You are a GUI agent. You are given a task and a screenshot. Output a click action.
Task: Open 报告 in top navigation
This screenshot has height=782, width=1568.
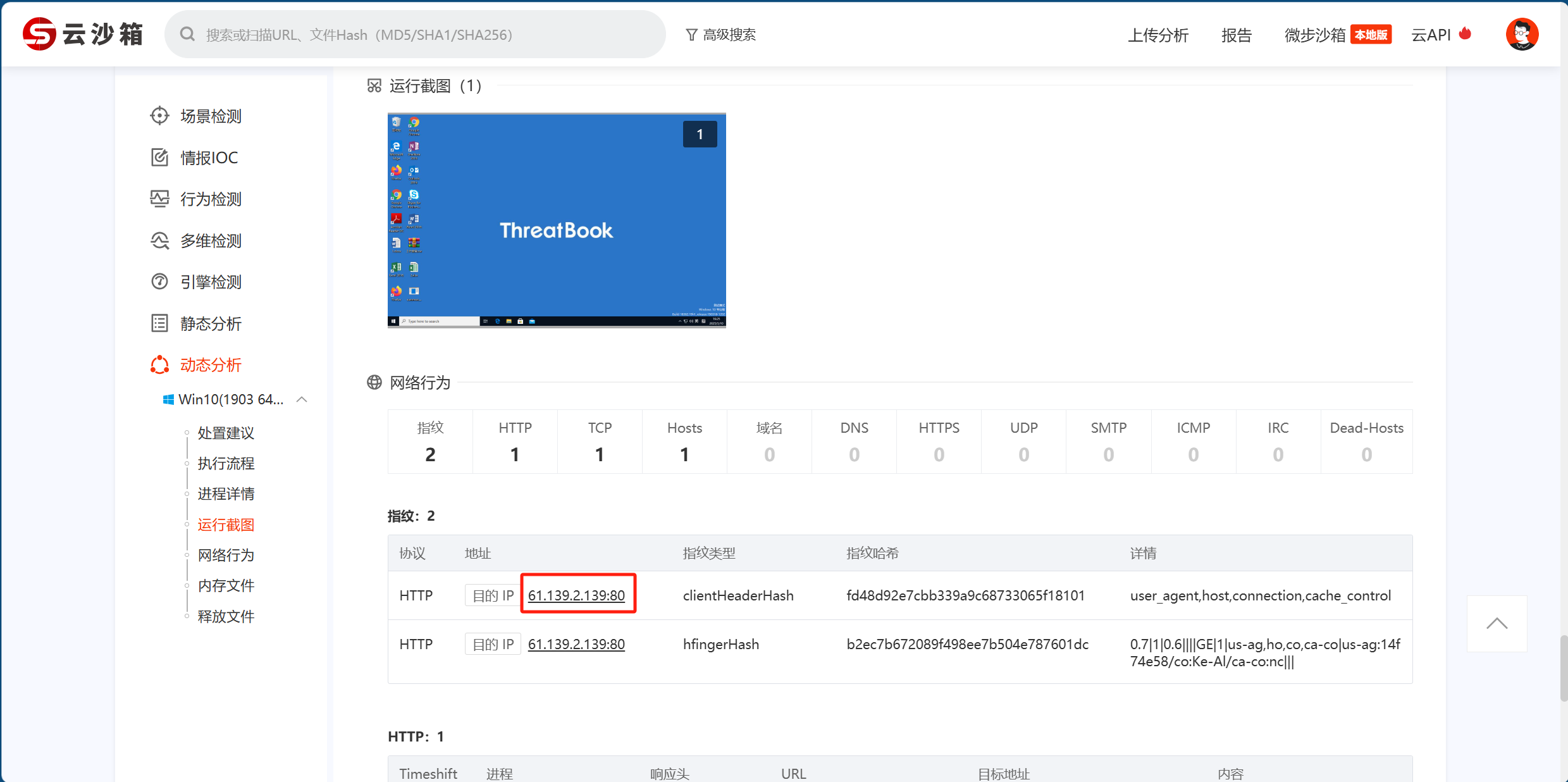[1236, 35]
